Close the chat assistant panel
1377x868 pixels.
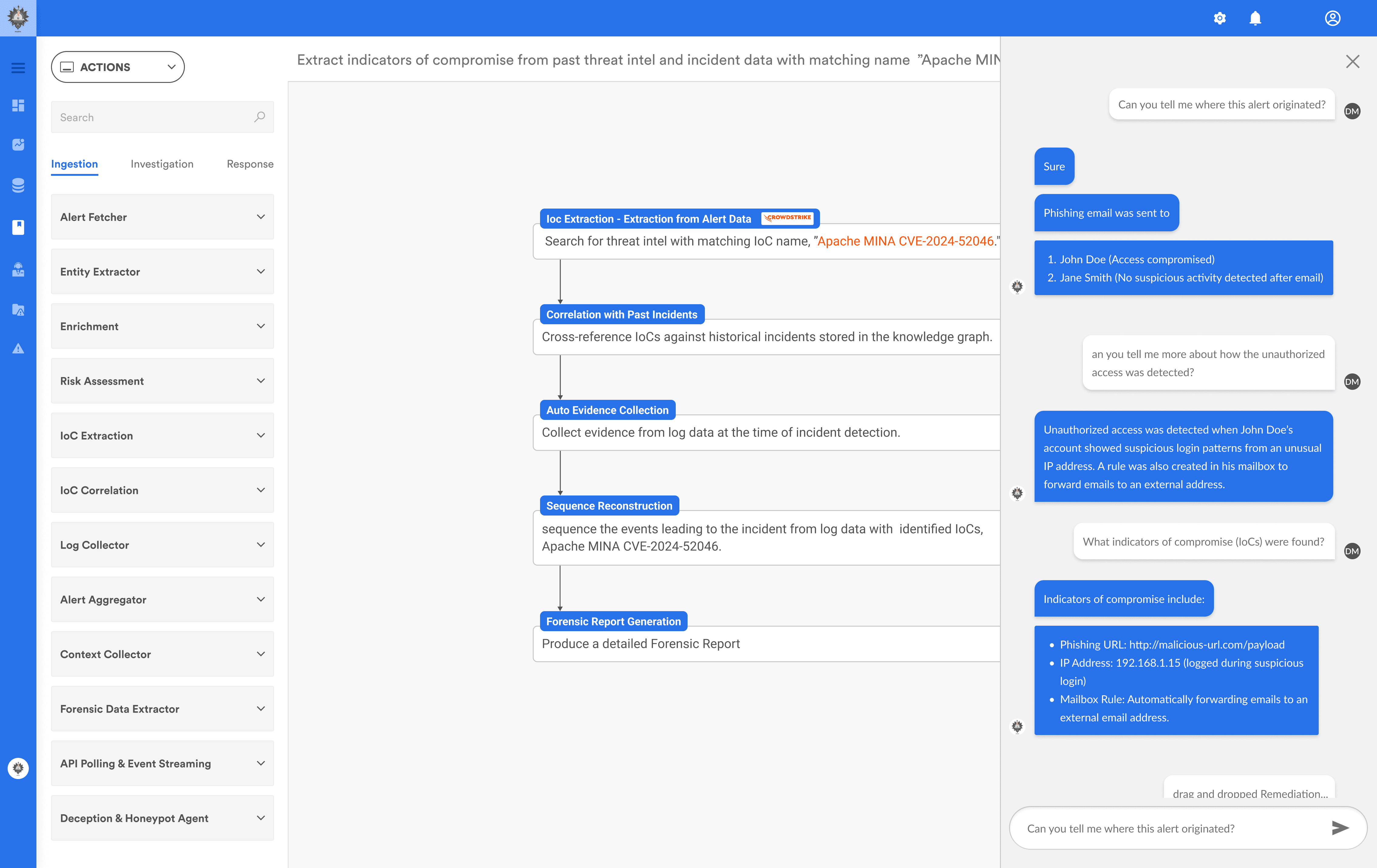(x=1352, y=61)
